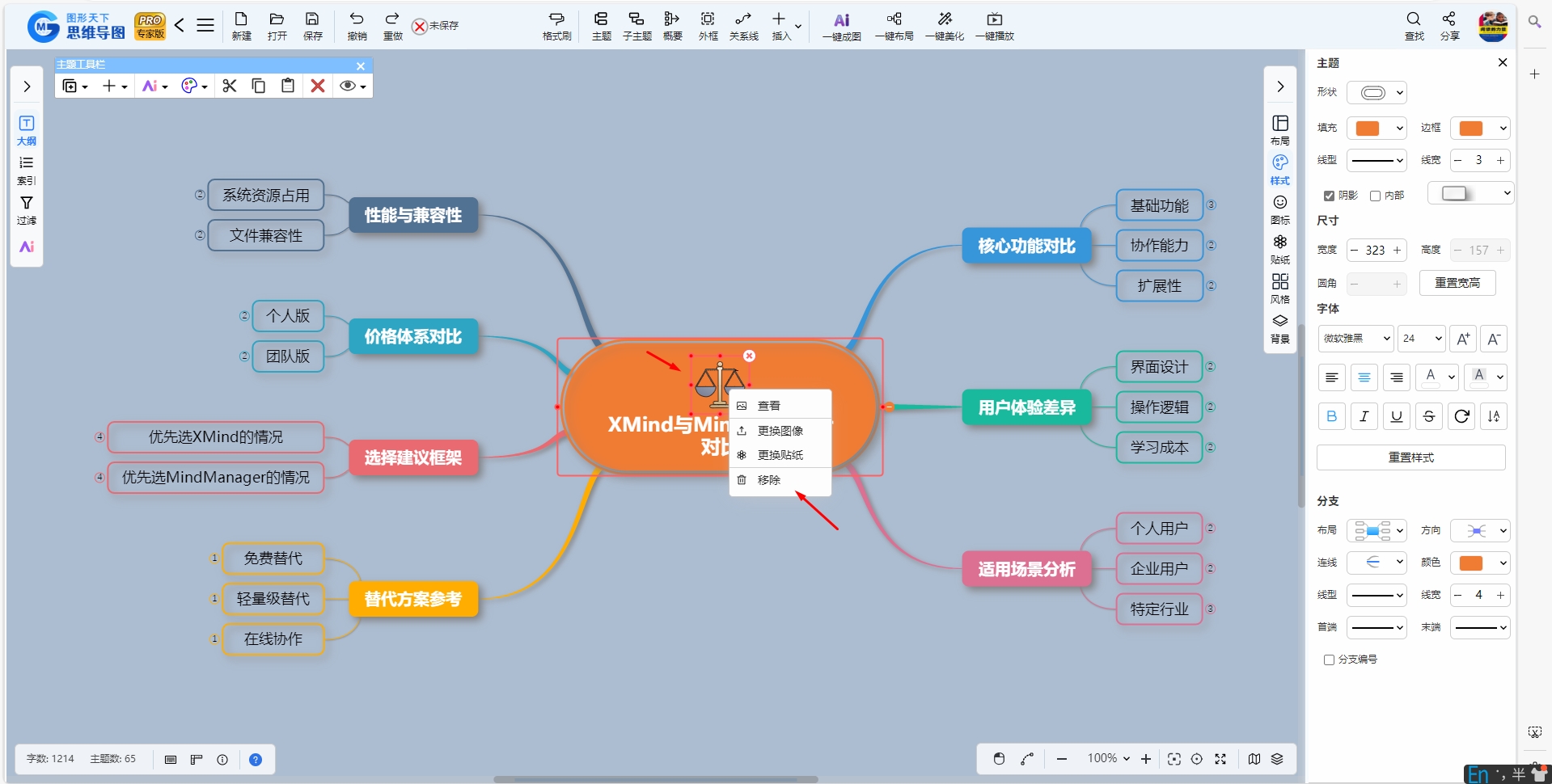Screen dimensions: 1552x784
Task: Click the 重置宽高 button
Action: point(1457,283)
